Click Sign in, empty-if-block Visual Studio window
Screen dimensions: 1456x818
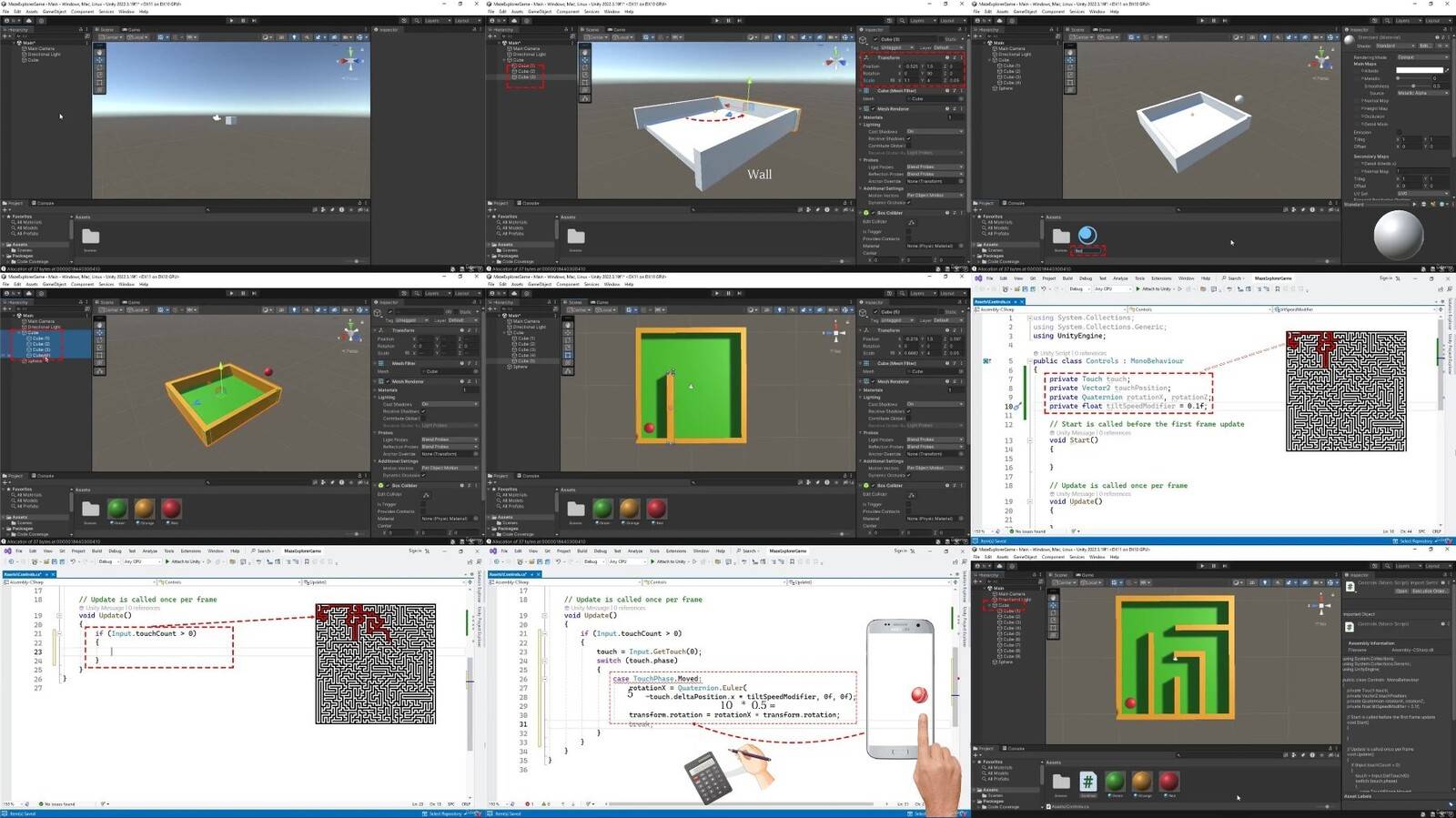click(x=415, y=550)
